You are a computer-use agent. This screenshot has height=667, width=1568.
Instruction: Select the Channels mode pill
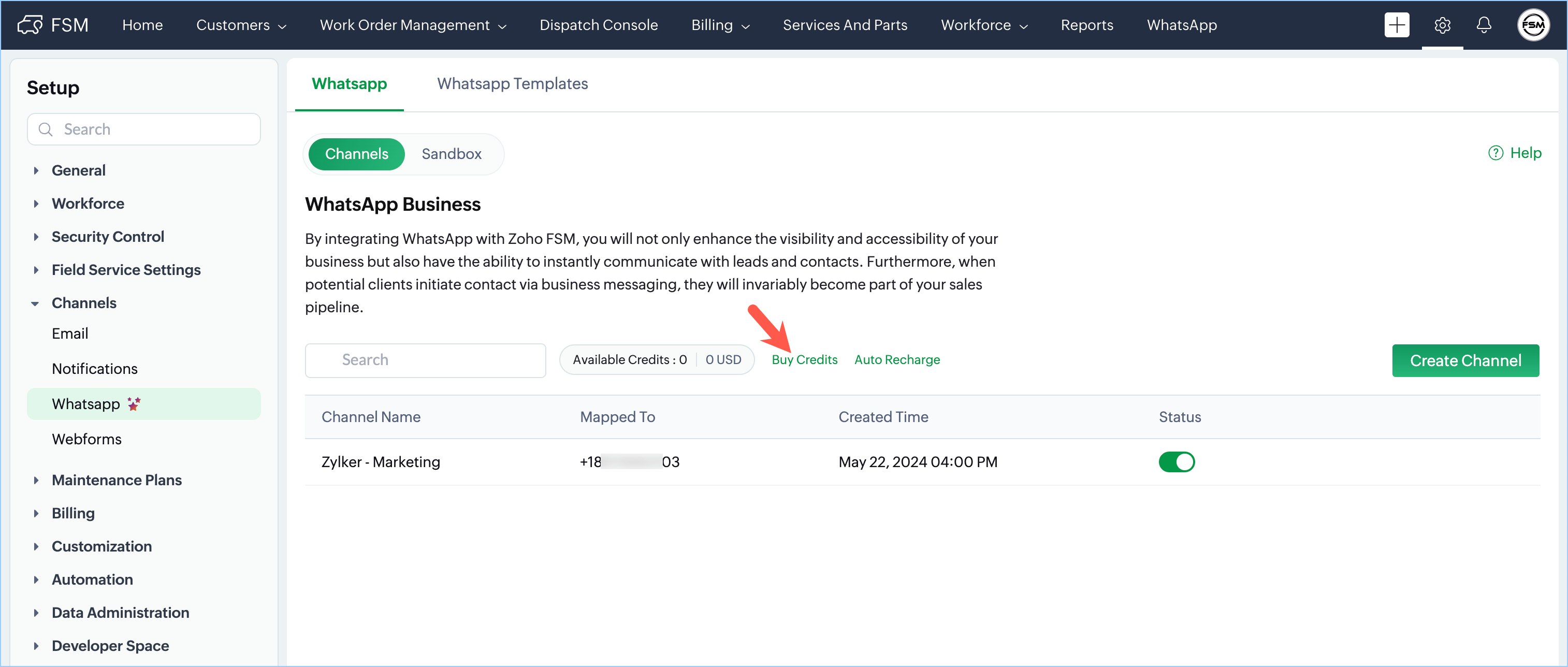coord(356,154)
